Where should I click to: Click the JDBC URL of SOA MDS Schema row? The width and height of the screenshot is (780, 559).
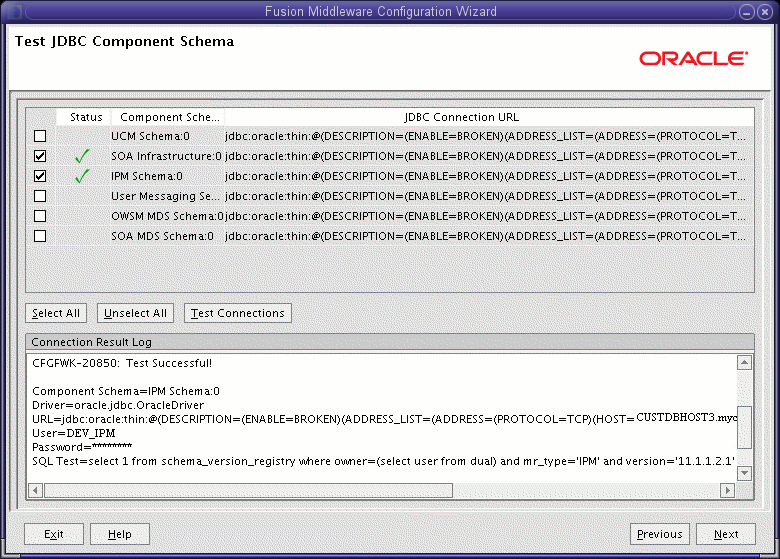coord(485,236)
